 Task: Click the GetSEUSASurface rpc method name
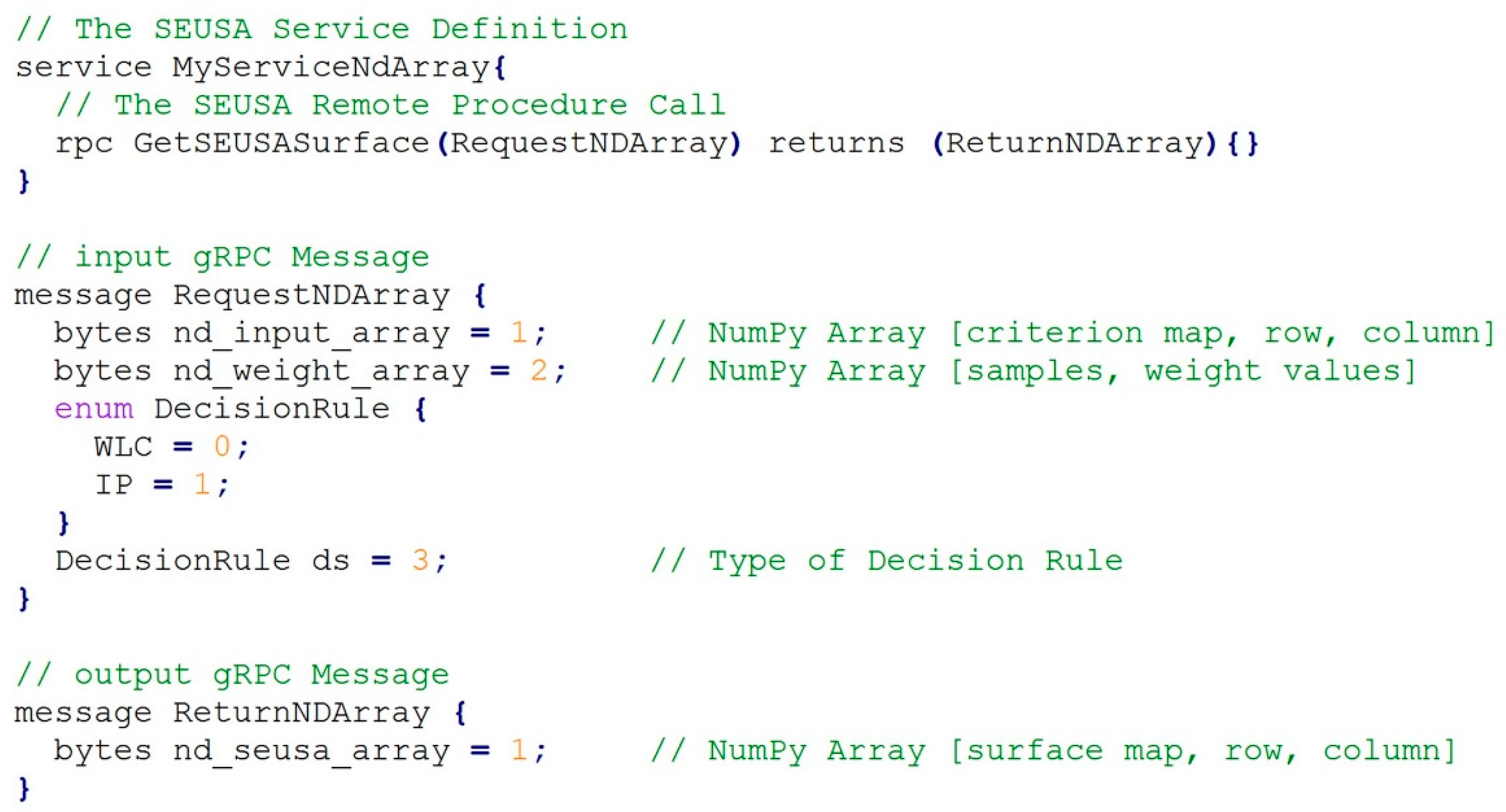[x=281, y=143]
